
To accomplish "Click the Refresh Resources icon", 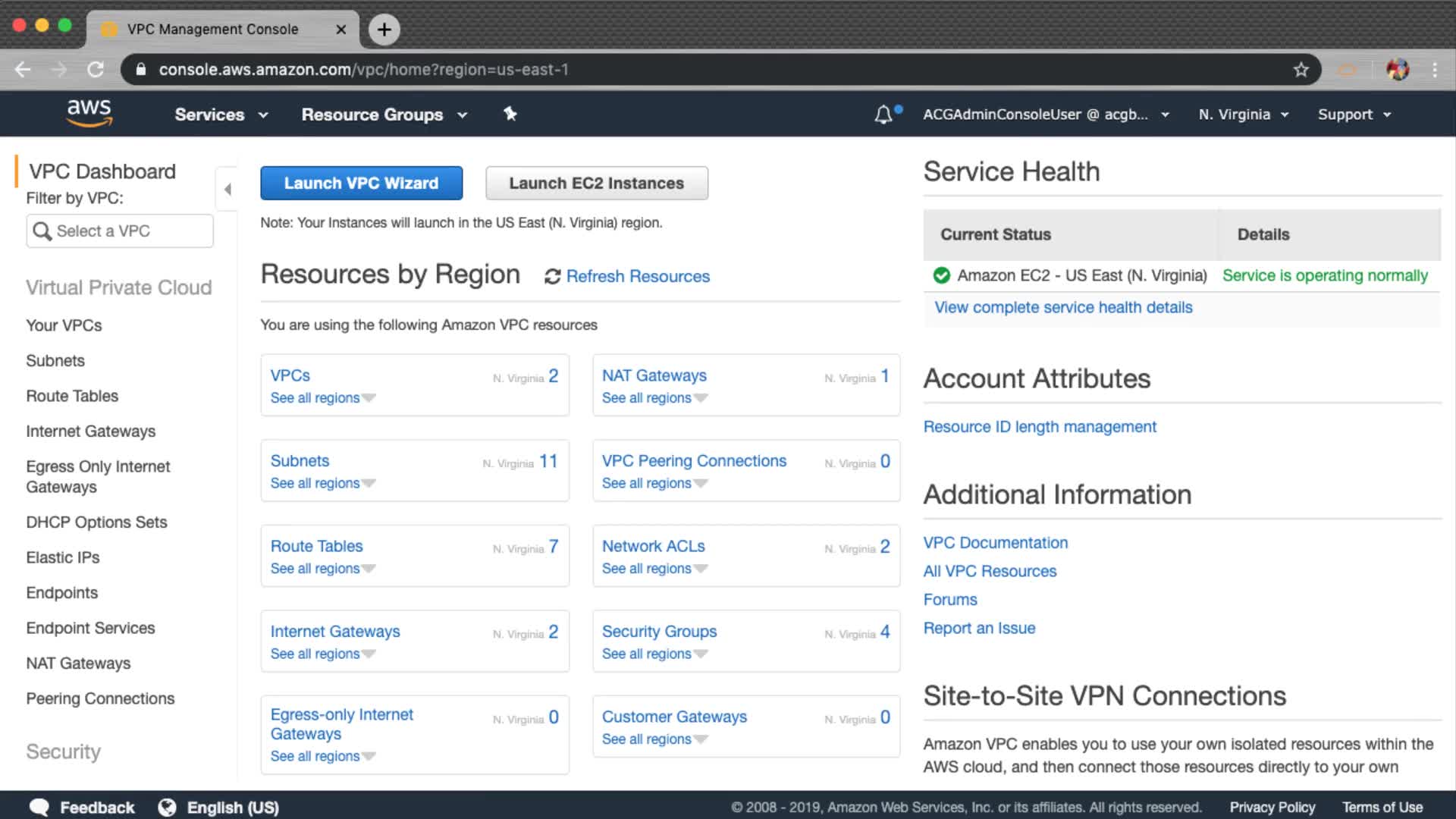I will (552, 277).
